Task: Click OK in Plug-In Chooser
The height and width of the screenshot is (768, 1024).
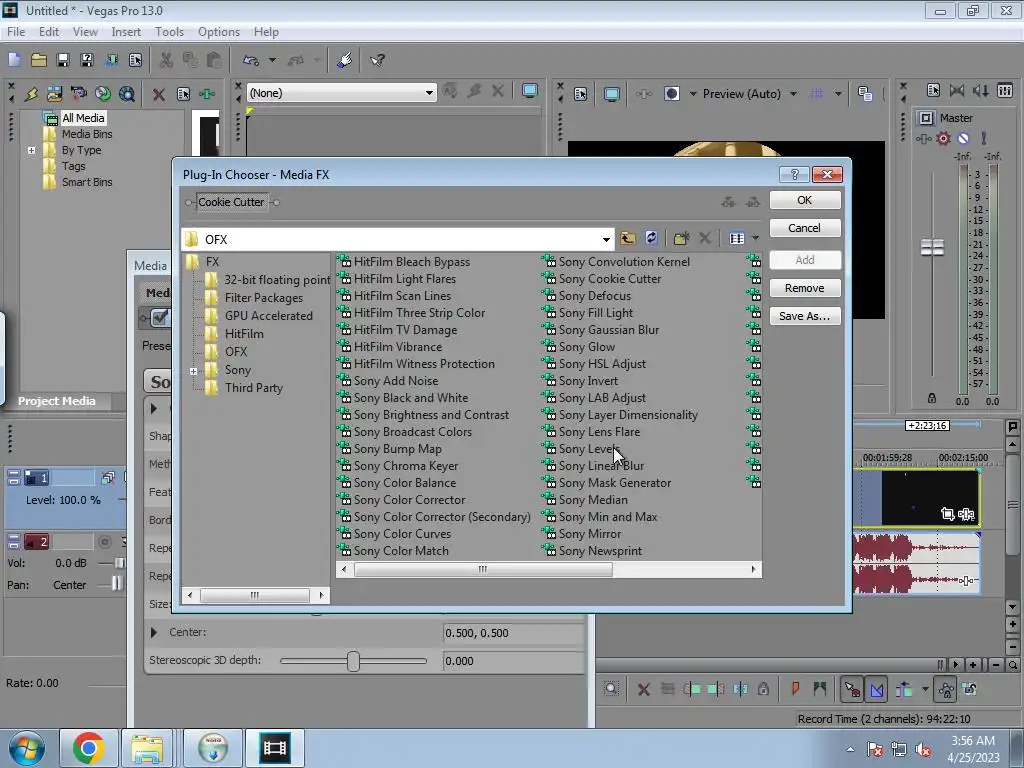Action: [x=805, y=200]
